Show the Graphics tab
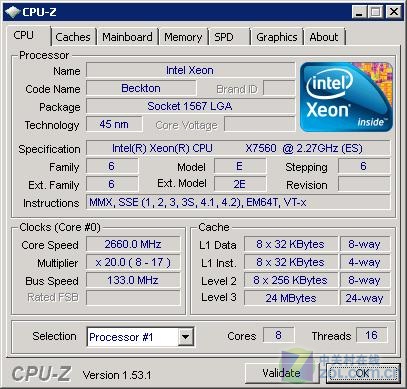The width and height of the screenshot is (407, 389). point(277,37)
